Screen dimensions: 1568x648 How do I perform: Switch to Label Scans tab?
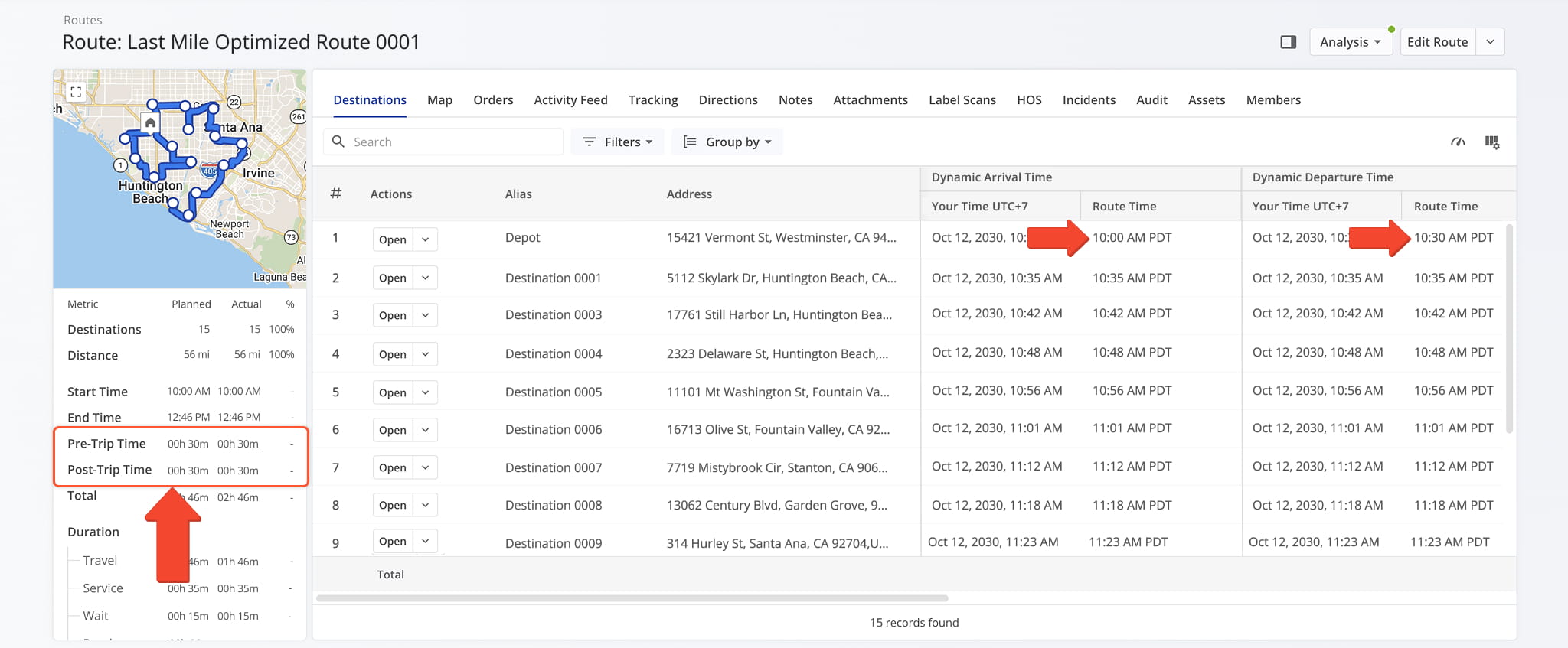click(962, 100)
